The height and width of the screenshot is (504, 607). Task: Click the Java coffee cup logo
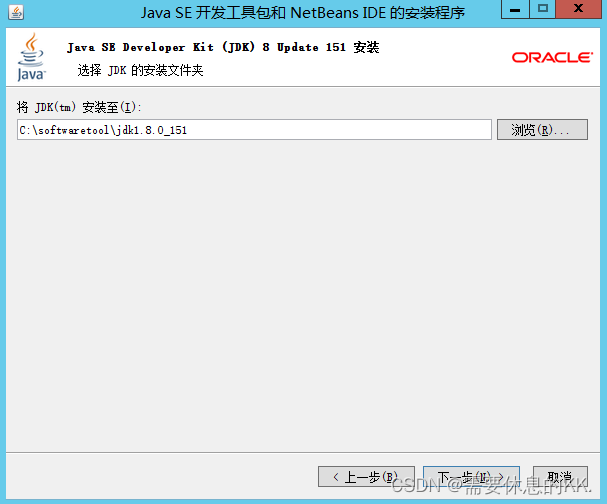tap(31, 57)
